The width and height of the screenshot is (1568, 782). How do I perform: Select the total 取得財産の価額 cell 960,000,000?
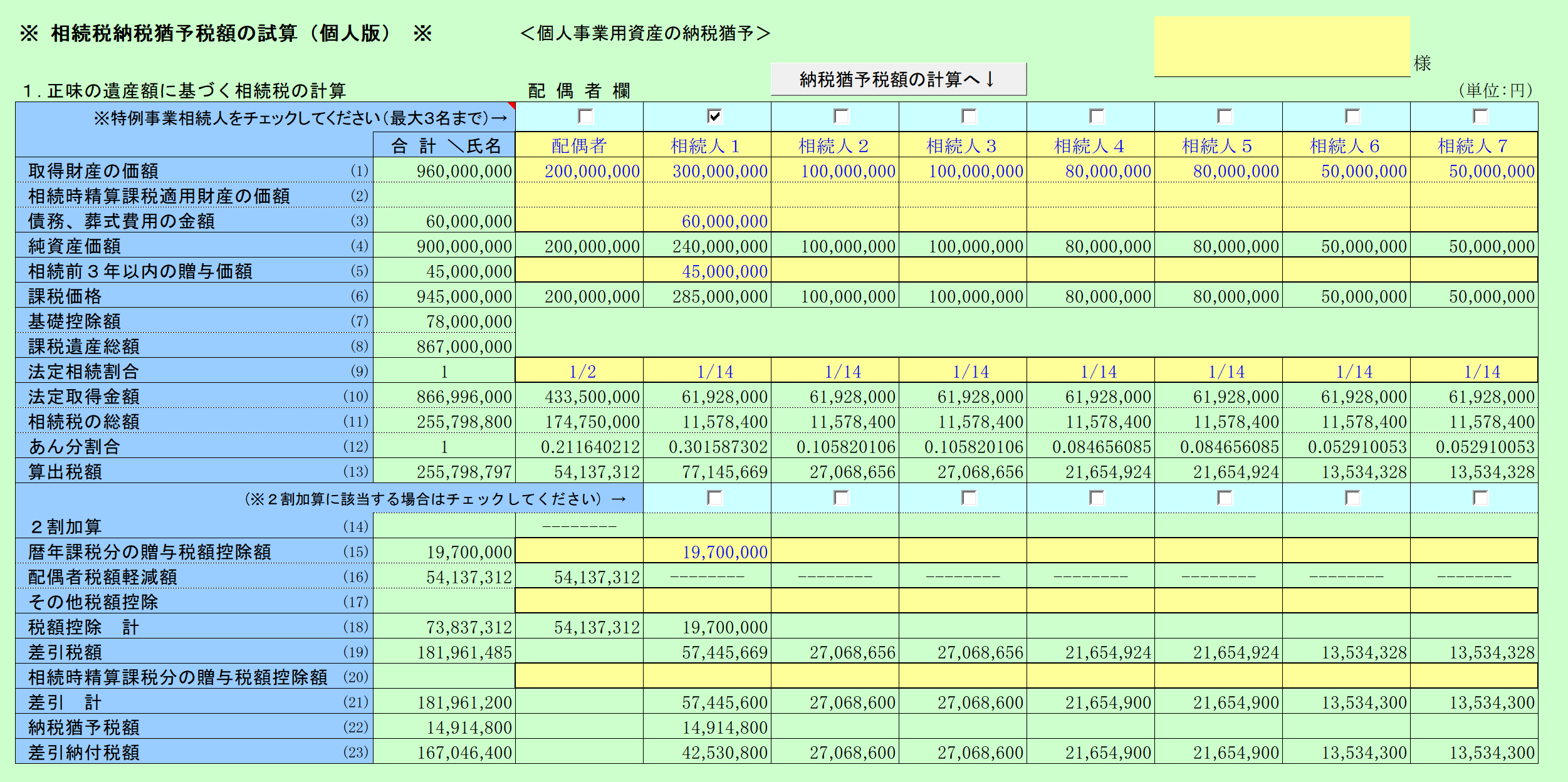tap(444, 170)
